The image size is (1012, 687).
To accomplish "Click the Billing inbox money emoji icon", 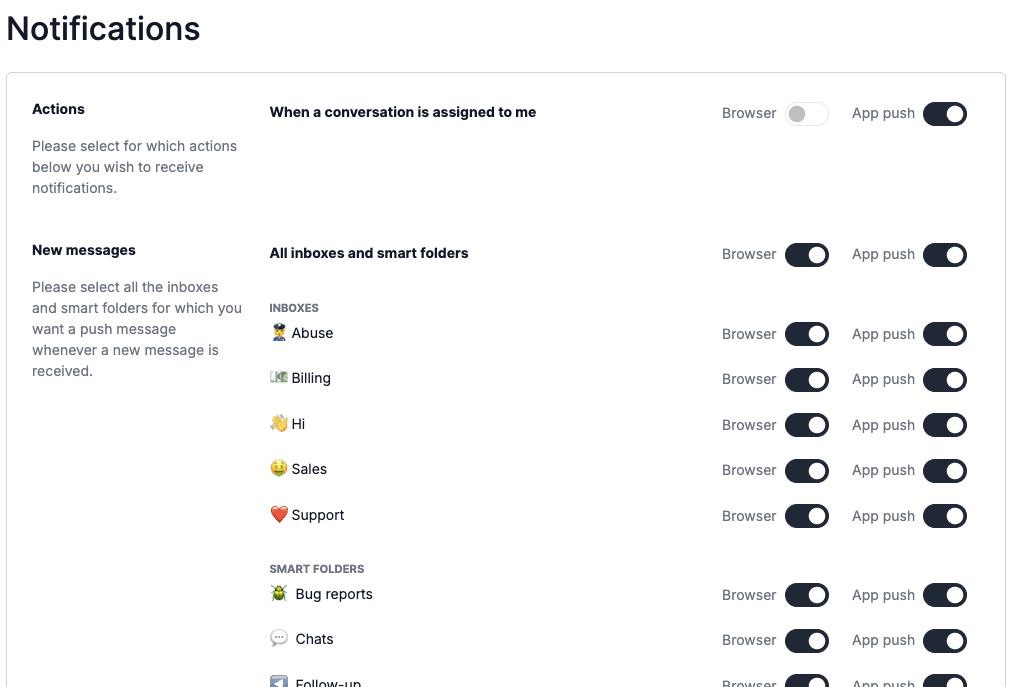I will (x=279, y=378).
